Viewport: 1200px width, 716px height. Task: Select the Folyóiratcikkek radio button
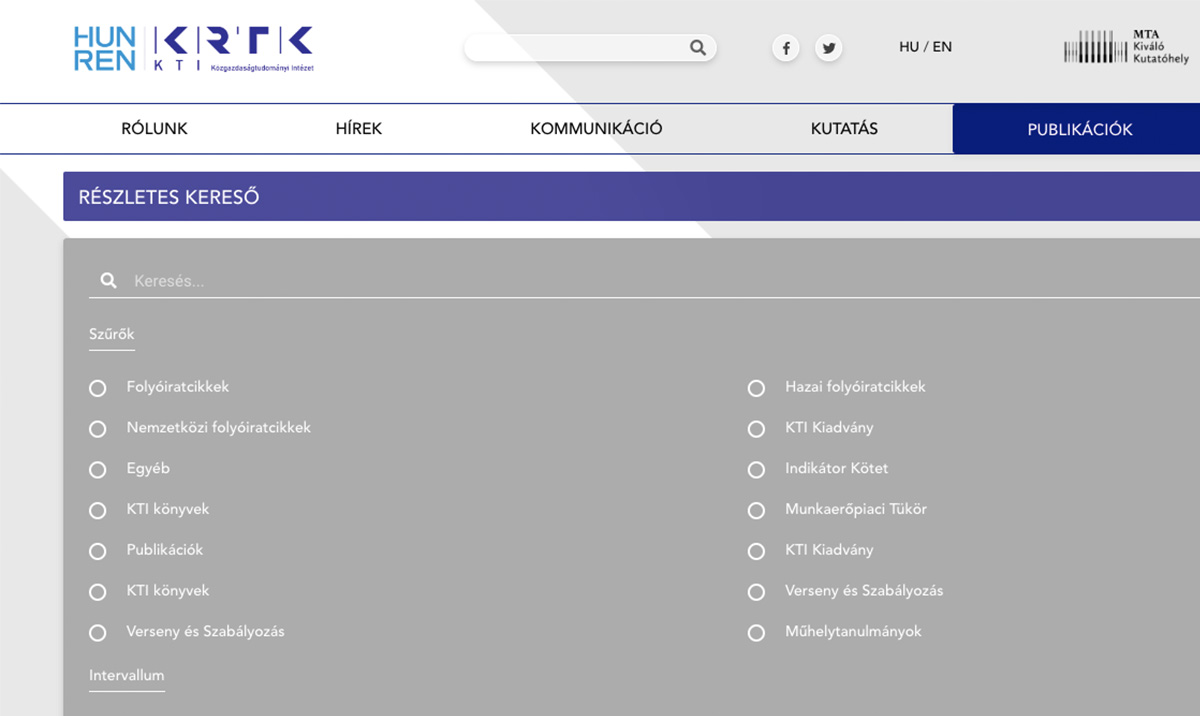pos(98,388)
